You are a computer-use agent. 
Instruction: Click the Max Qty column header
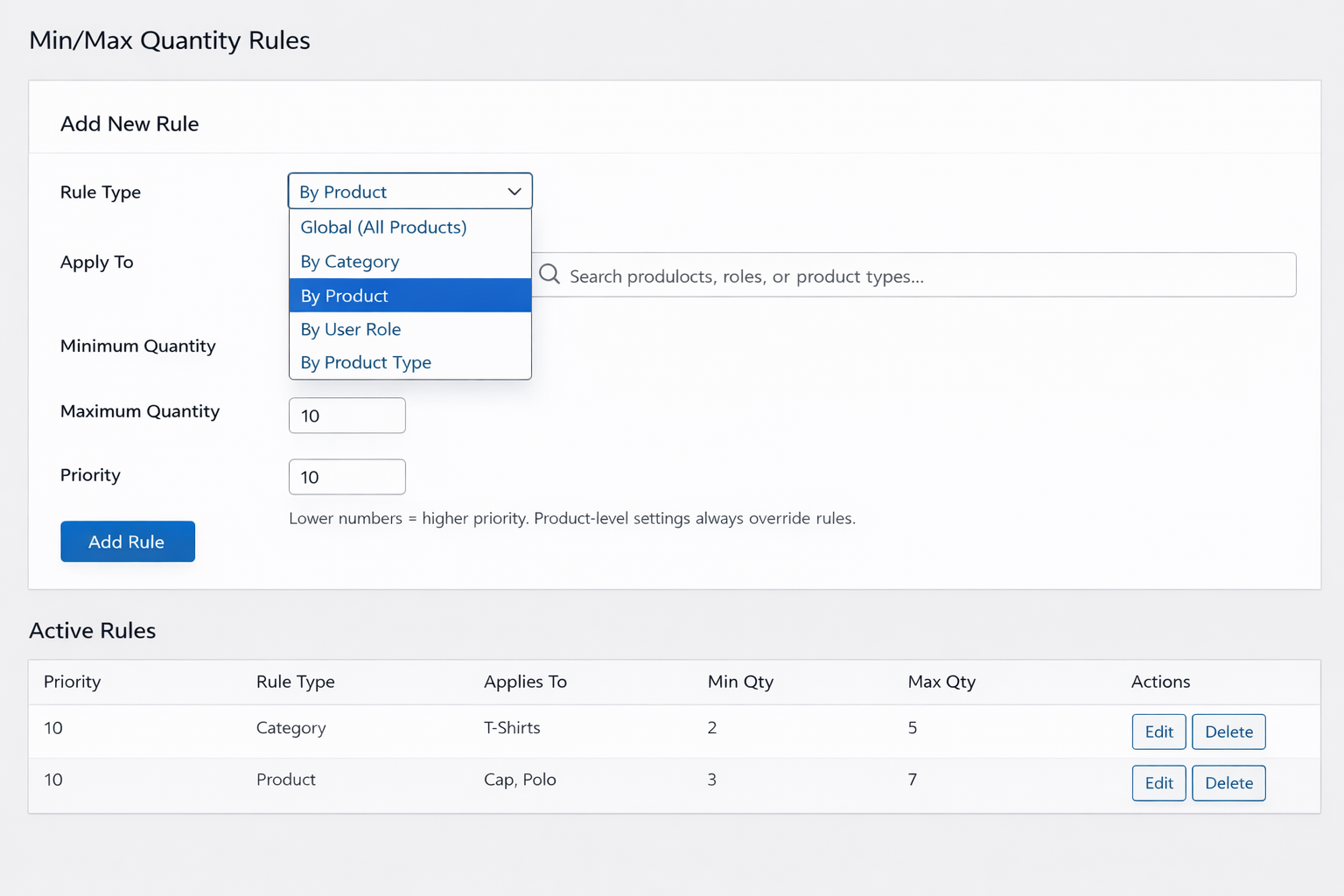941,682
